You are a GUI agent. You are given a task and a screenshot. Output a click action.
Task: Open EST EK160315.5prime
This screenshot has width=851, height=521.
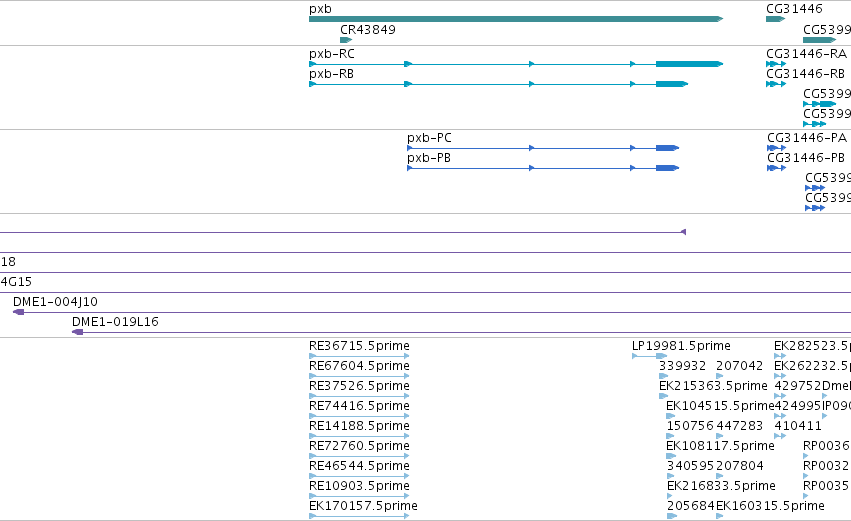[x=770, y=506]
